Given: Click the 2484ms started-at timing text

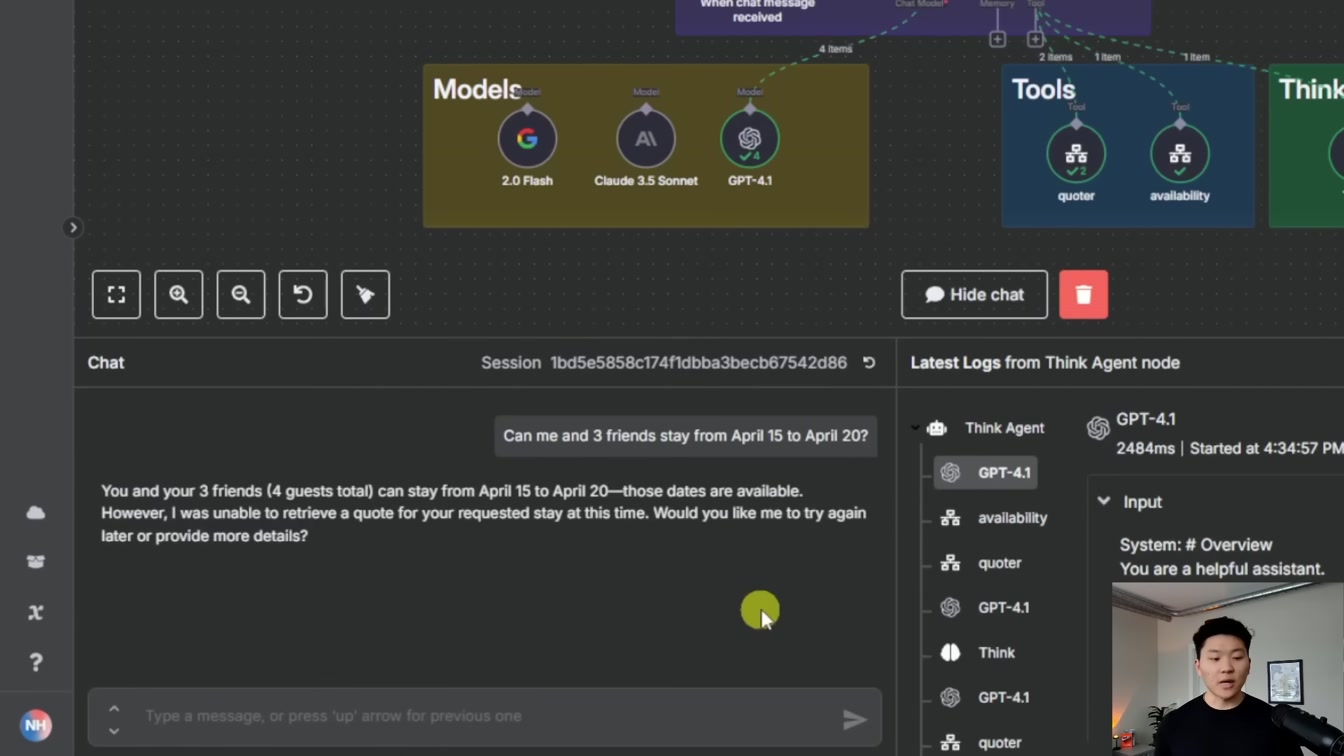Looking at the screenshot, I should (1230, 448).
